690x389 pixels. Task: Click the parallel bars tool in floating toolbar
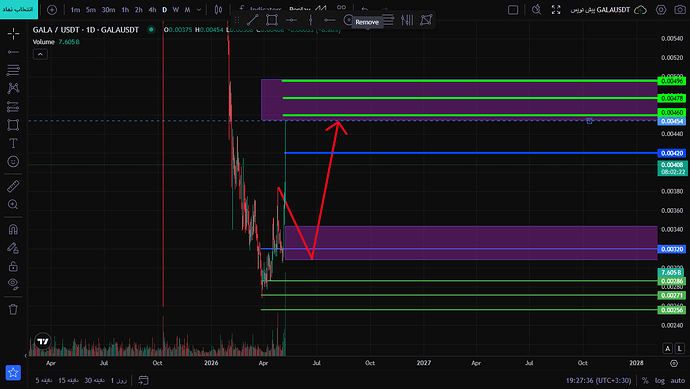[x=407, y=20]
